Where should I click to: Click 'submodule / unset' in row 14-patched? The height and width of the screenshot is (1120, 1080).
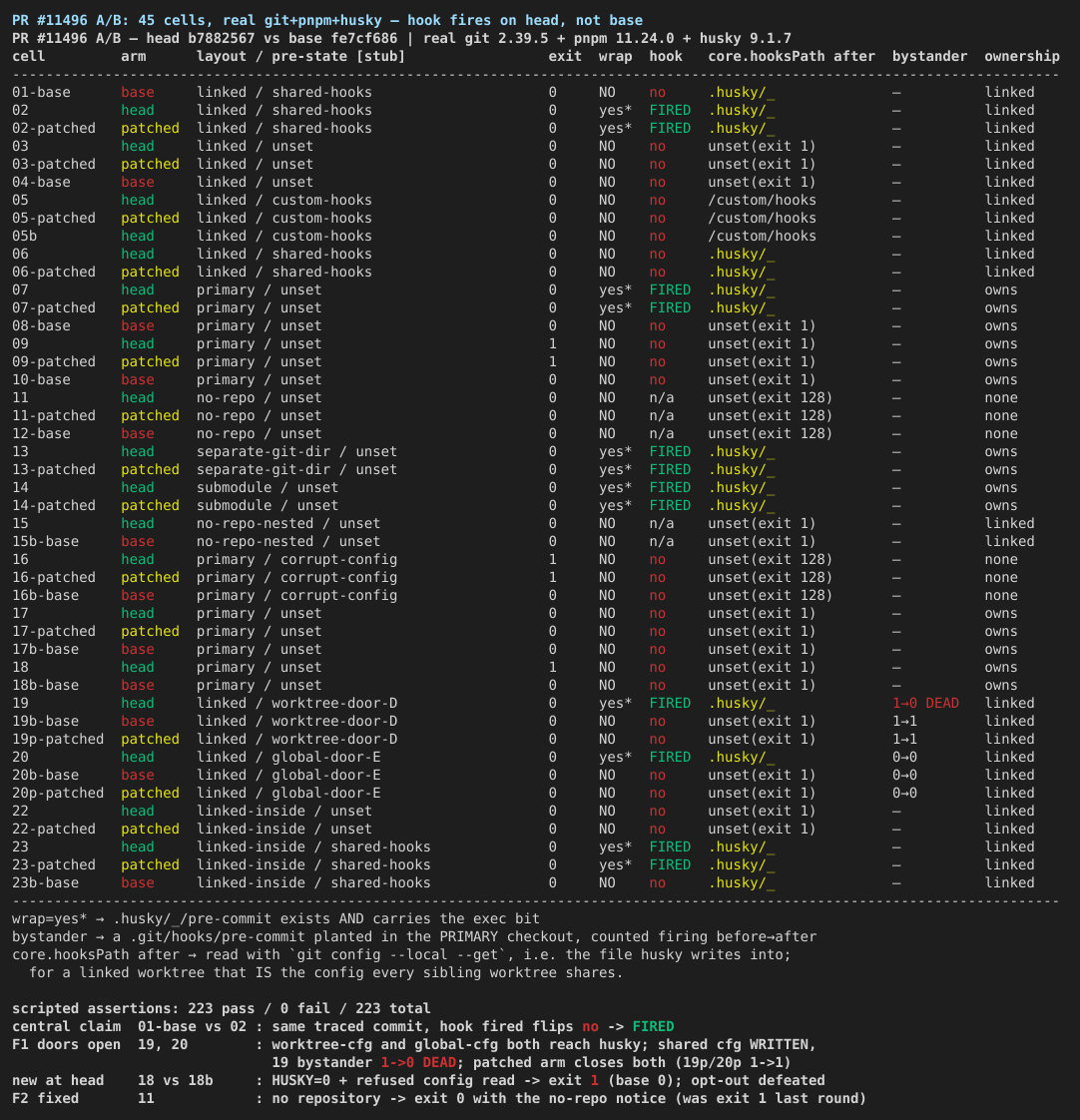[x=268, y=505]
